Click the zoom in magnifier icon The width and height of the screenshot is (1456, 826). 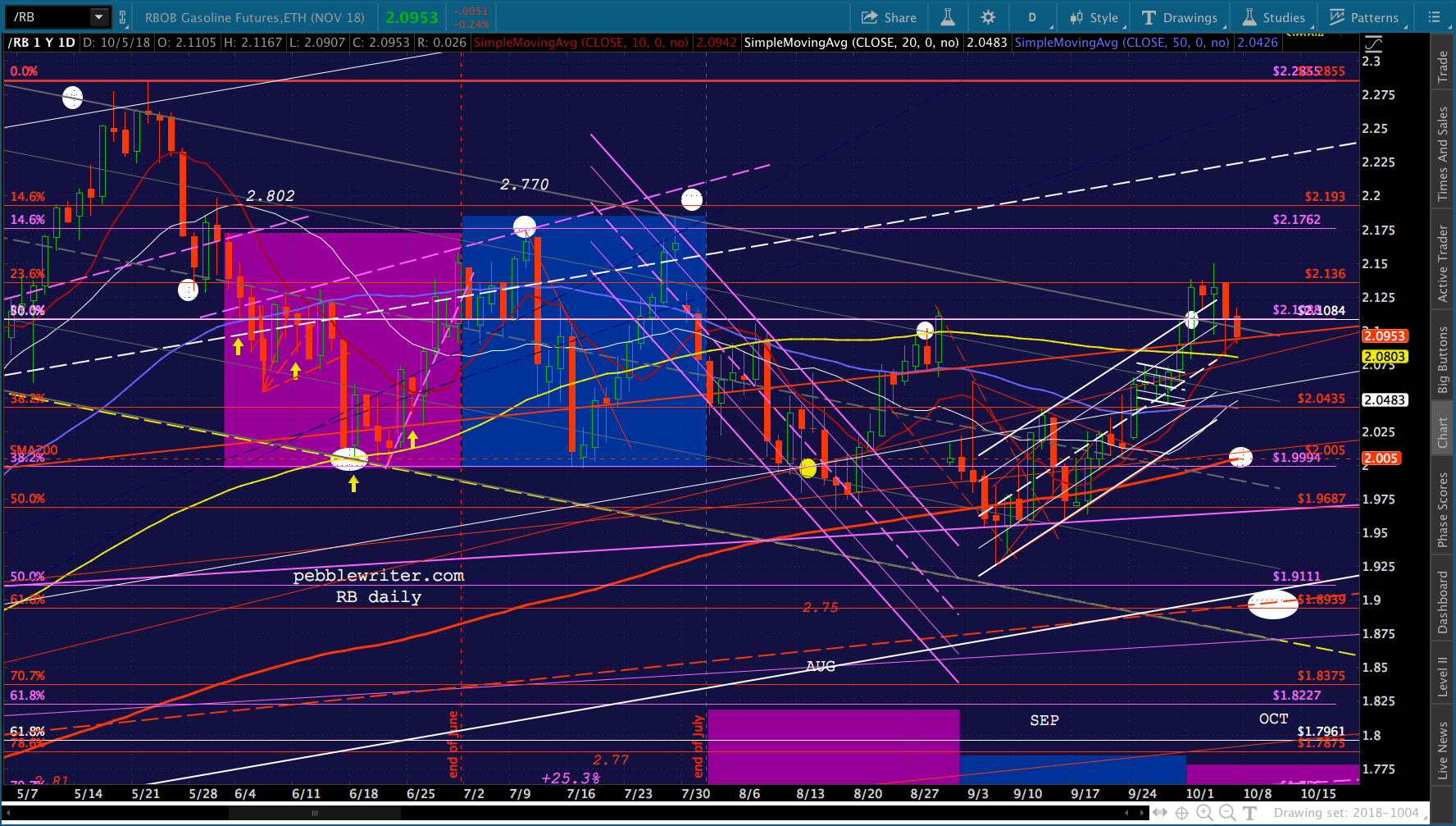pos(1204,813)
